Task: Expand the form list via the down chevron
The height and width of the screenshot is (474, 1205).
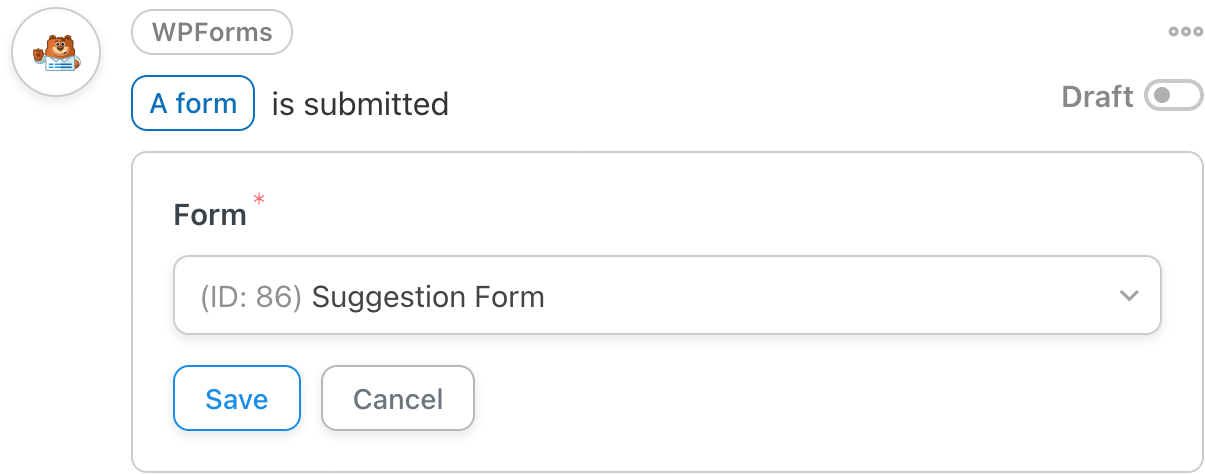Action: (1129, 296)
